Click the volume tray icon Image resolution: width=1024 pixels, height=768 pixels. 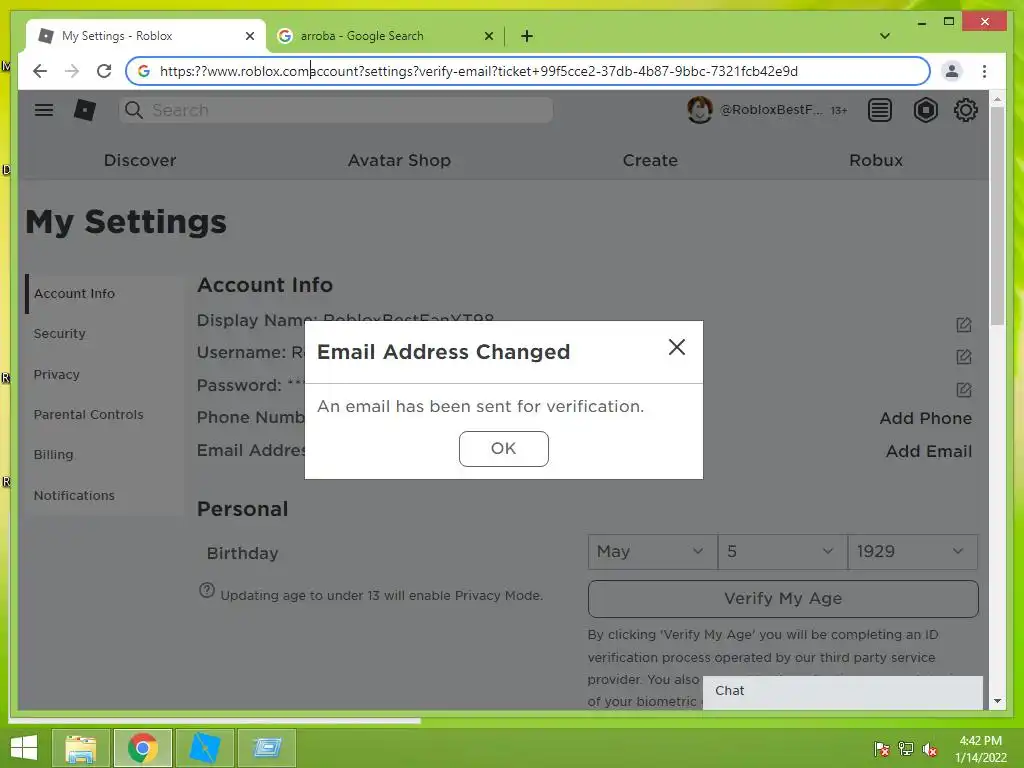[929, 749]
